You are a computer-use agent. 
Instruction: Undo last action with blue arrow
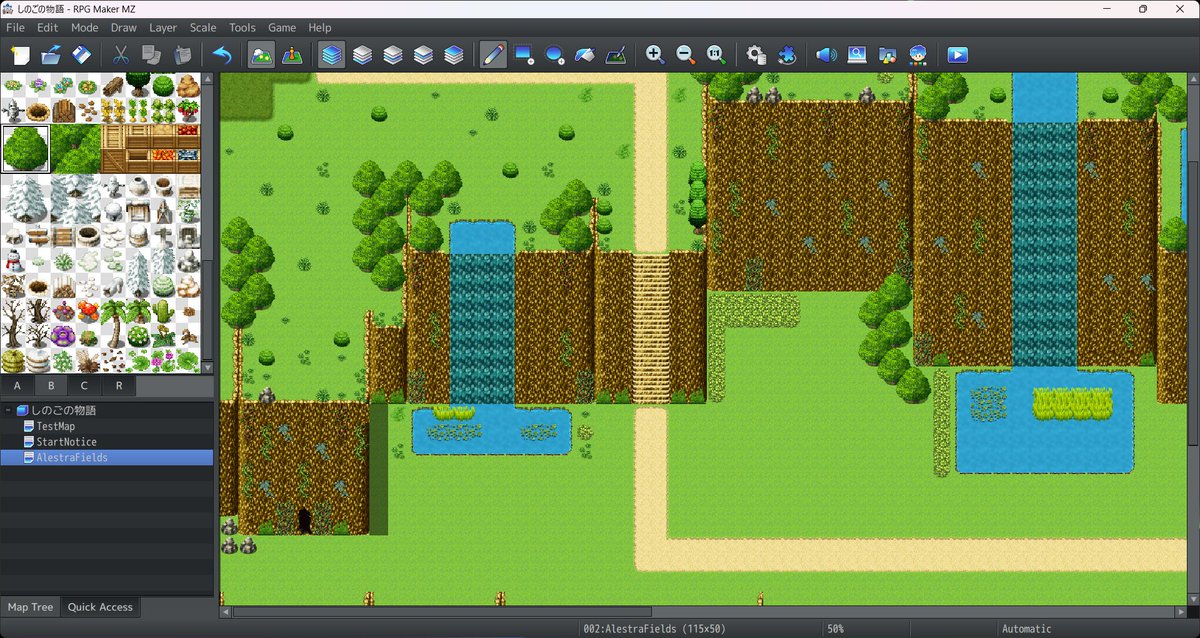222,55
